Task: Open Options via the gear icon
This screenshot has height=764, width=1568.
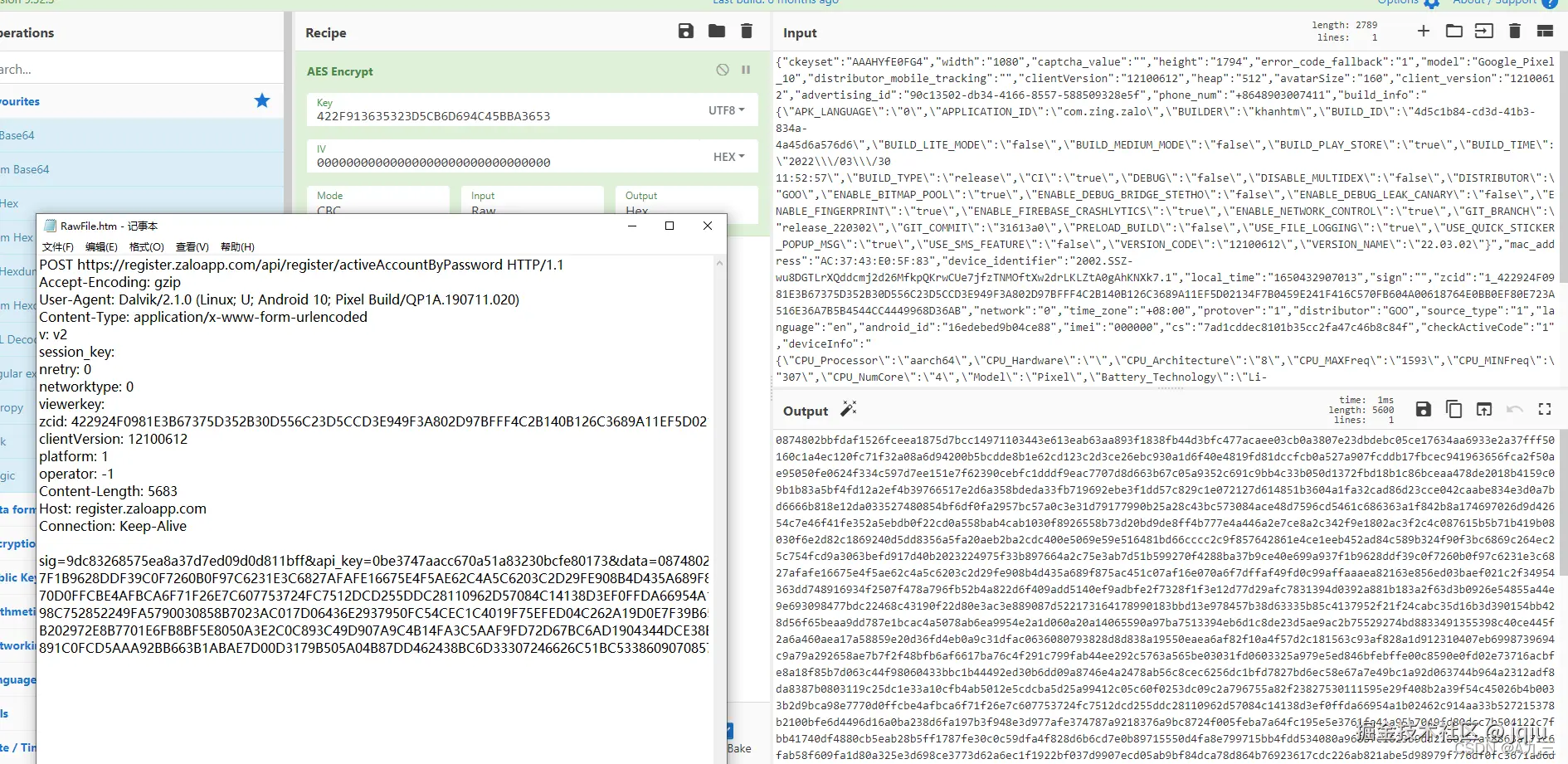Action: pyautogui.click(x=1431, y=3)
